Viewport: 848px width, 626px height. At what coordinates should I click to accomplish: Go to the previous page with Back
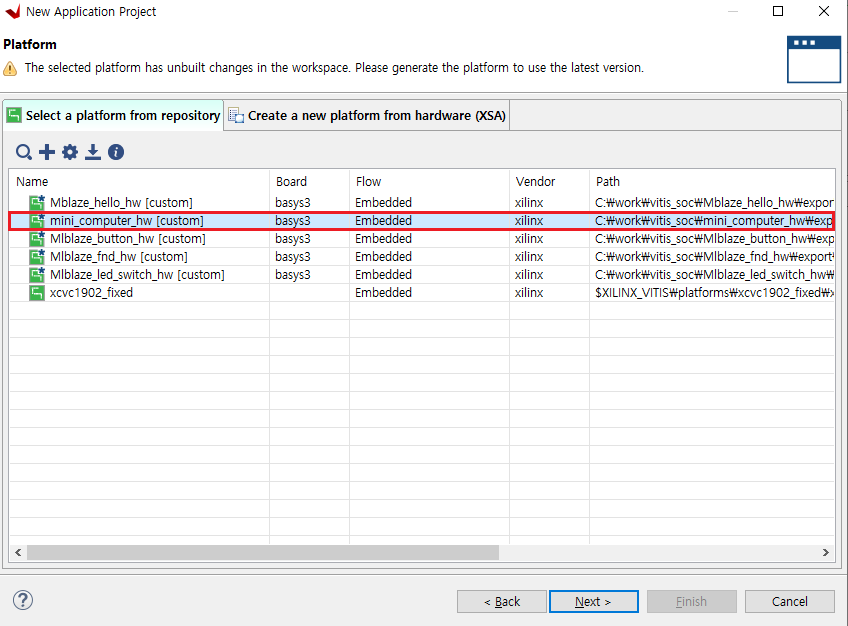502,602
